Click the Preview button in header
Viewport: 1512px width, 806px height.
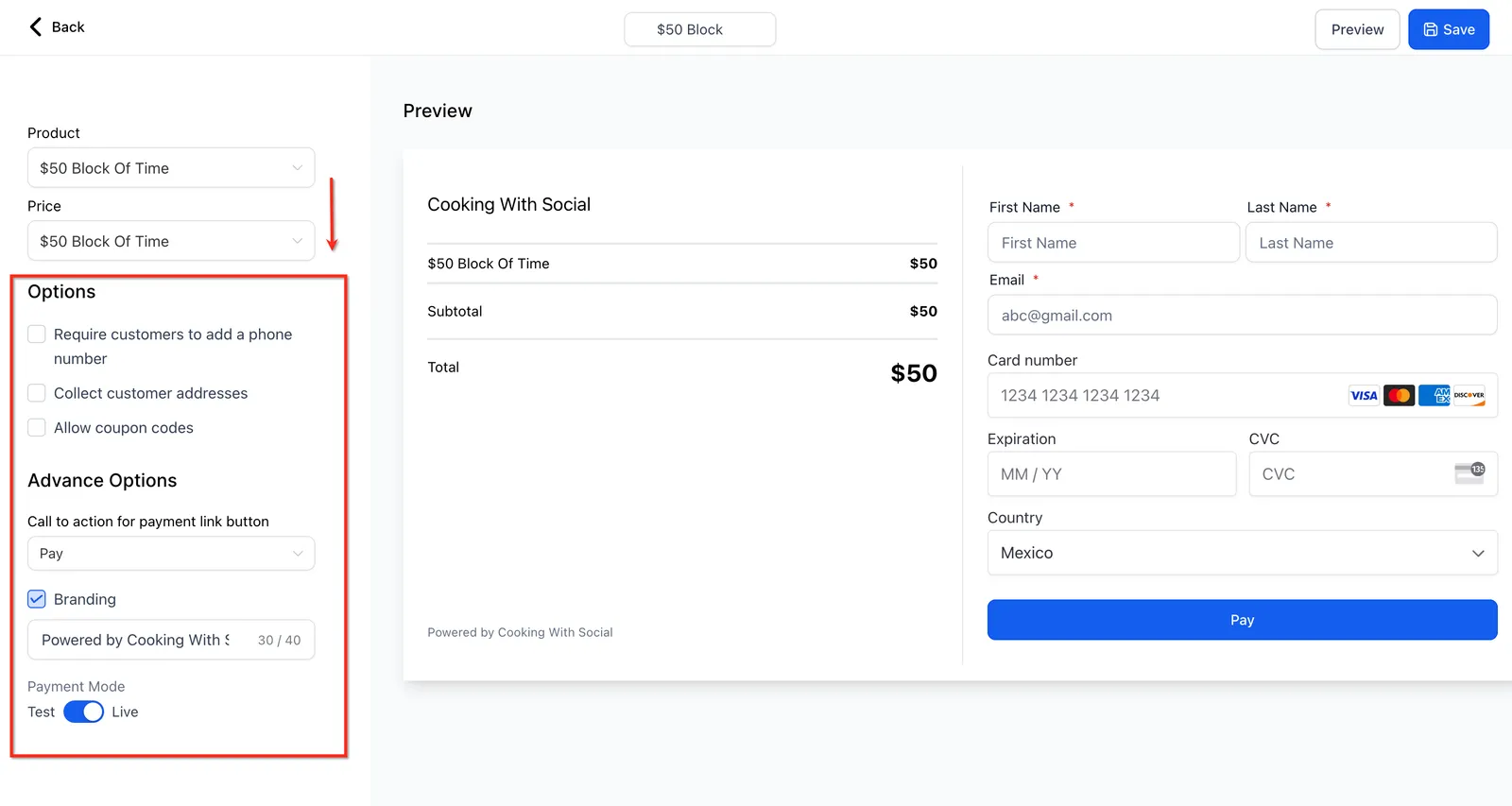[x=1357, y=29]
